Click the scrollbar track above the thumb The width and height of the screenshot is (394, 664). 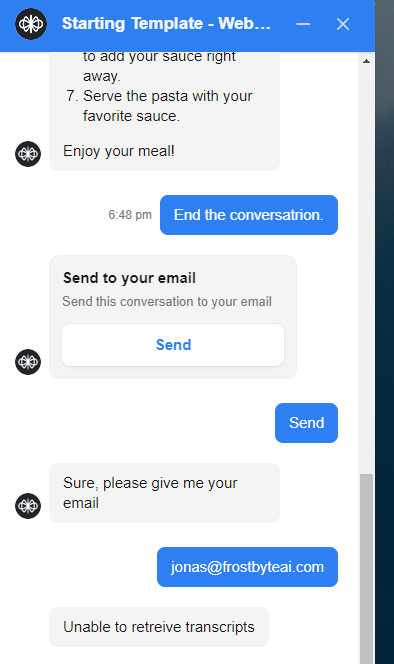(366, 269)
